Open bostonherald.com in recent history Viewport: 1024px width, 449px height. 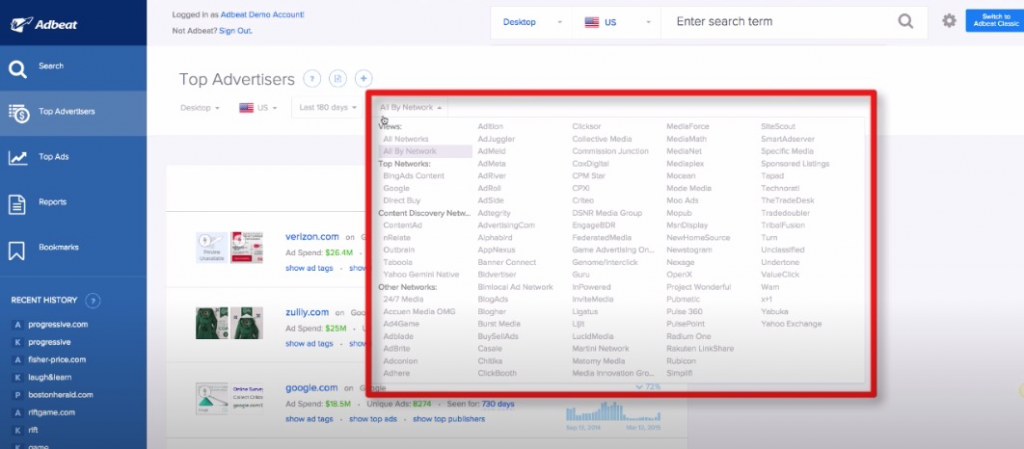click(61, 395)
